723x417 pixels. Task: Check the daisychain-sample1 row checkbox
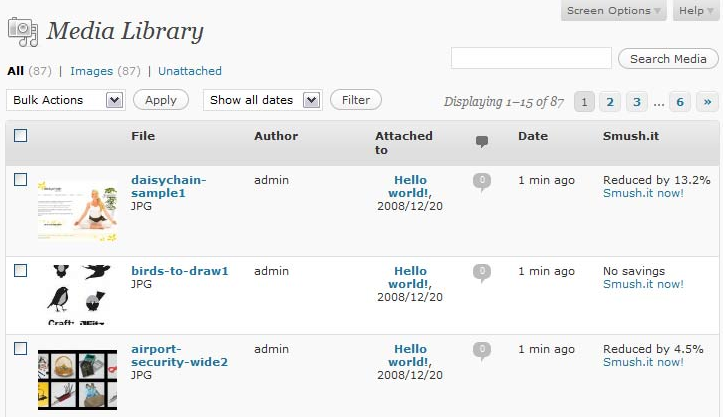coord(21,180)
